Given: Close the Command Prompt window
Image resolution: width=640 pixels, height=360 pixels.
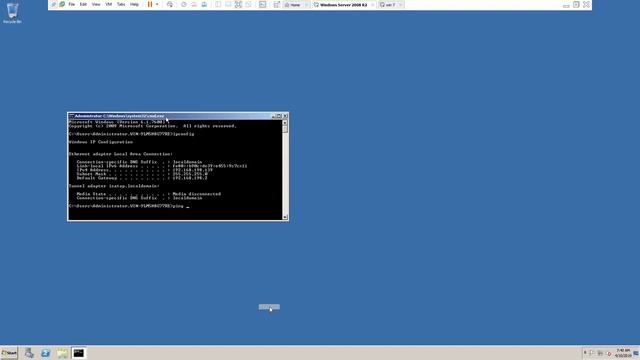Looking at the screenshot, I should pos(285,116).
